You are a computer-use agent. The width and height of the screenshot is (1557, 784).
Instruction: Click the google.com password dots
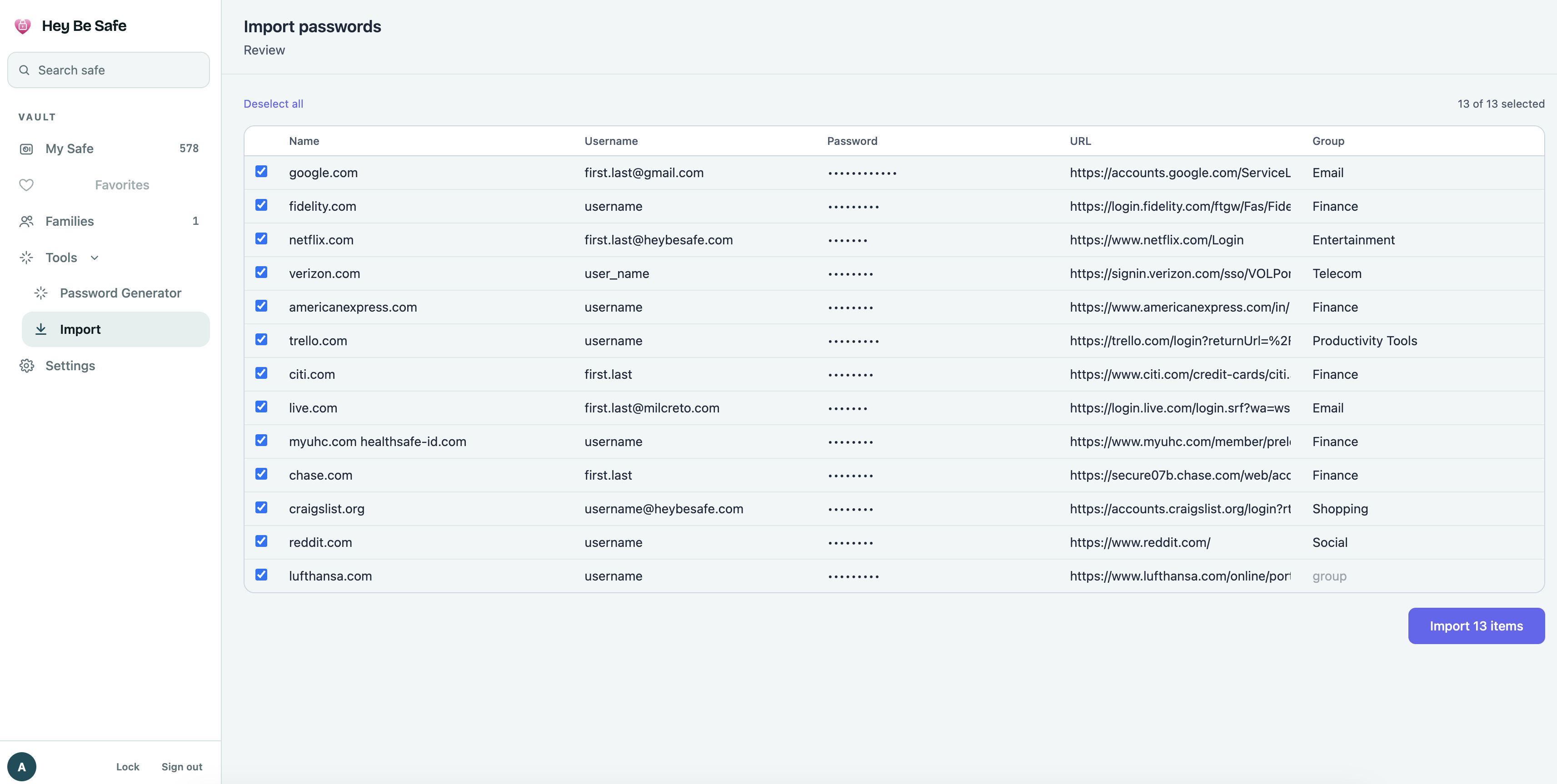[862, 174]
